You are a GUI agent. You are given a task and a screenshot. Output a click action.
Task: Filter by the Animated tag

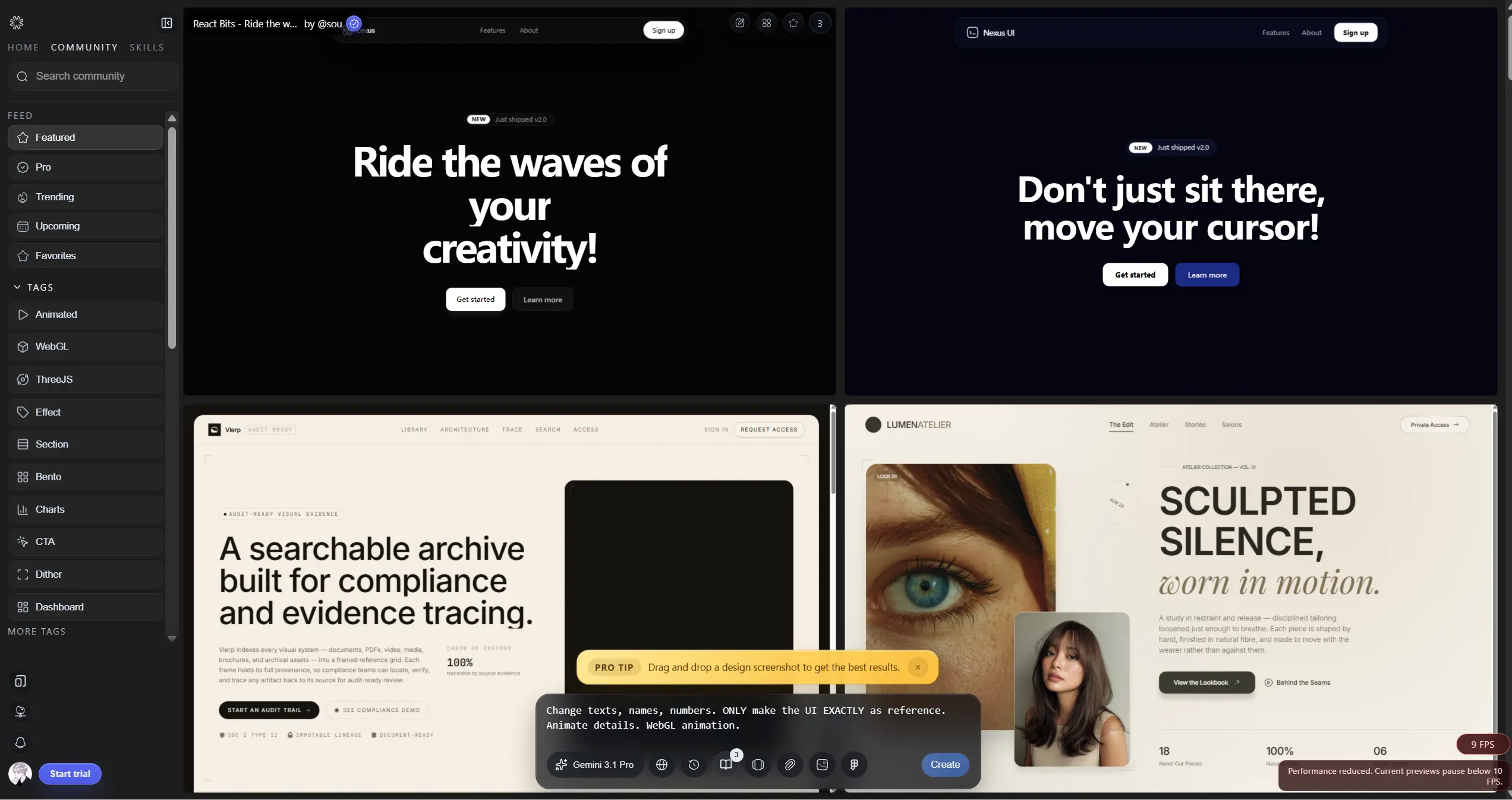(86, 314)
